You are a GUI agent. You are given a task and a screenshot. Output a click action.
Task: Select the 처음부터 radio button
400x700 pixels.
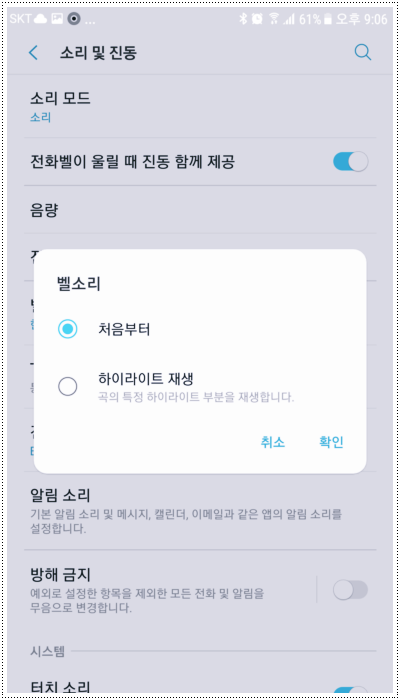[x=67, y=329]
